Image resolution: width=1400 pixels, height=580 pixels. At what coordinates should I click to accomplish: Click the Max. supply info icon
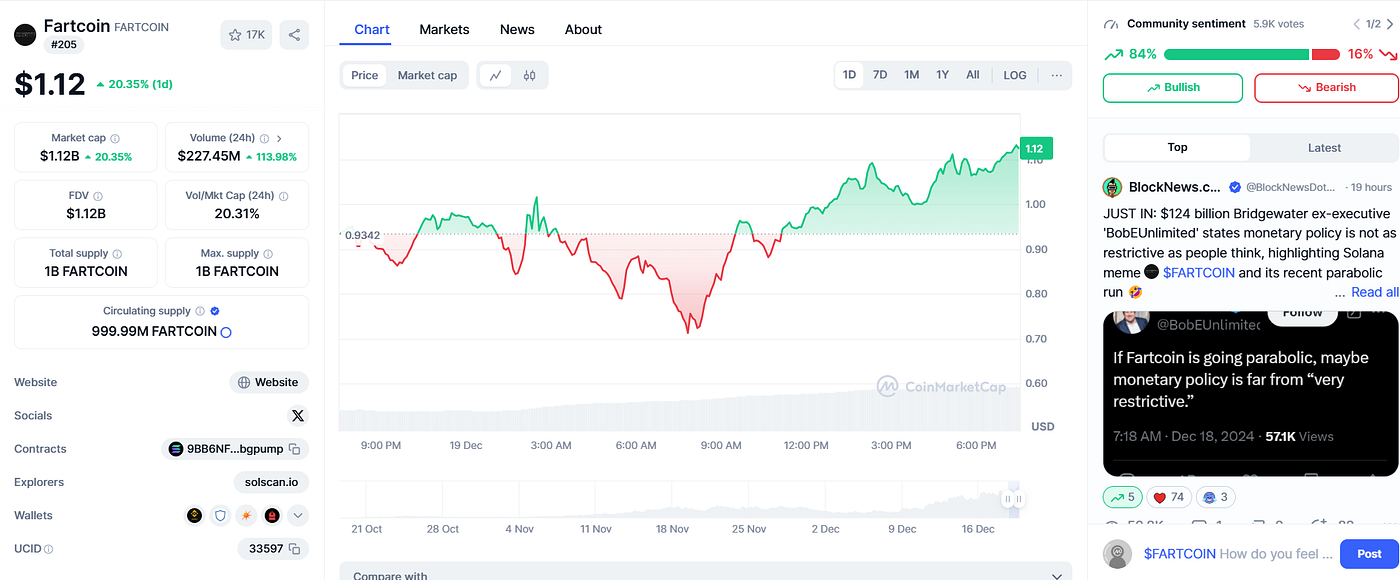pos(269,254)
